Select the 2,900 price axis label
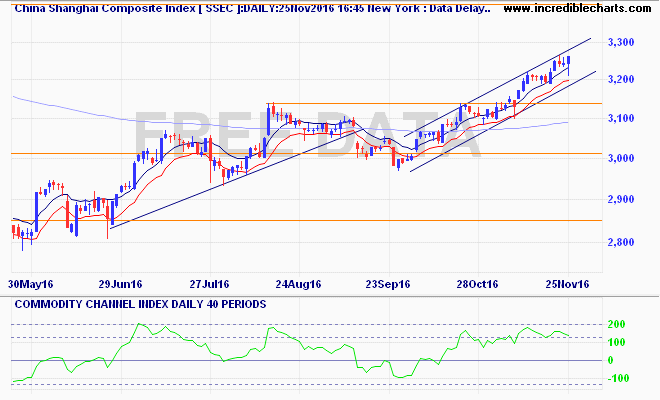 coord(621,199)
